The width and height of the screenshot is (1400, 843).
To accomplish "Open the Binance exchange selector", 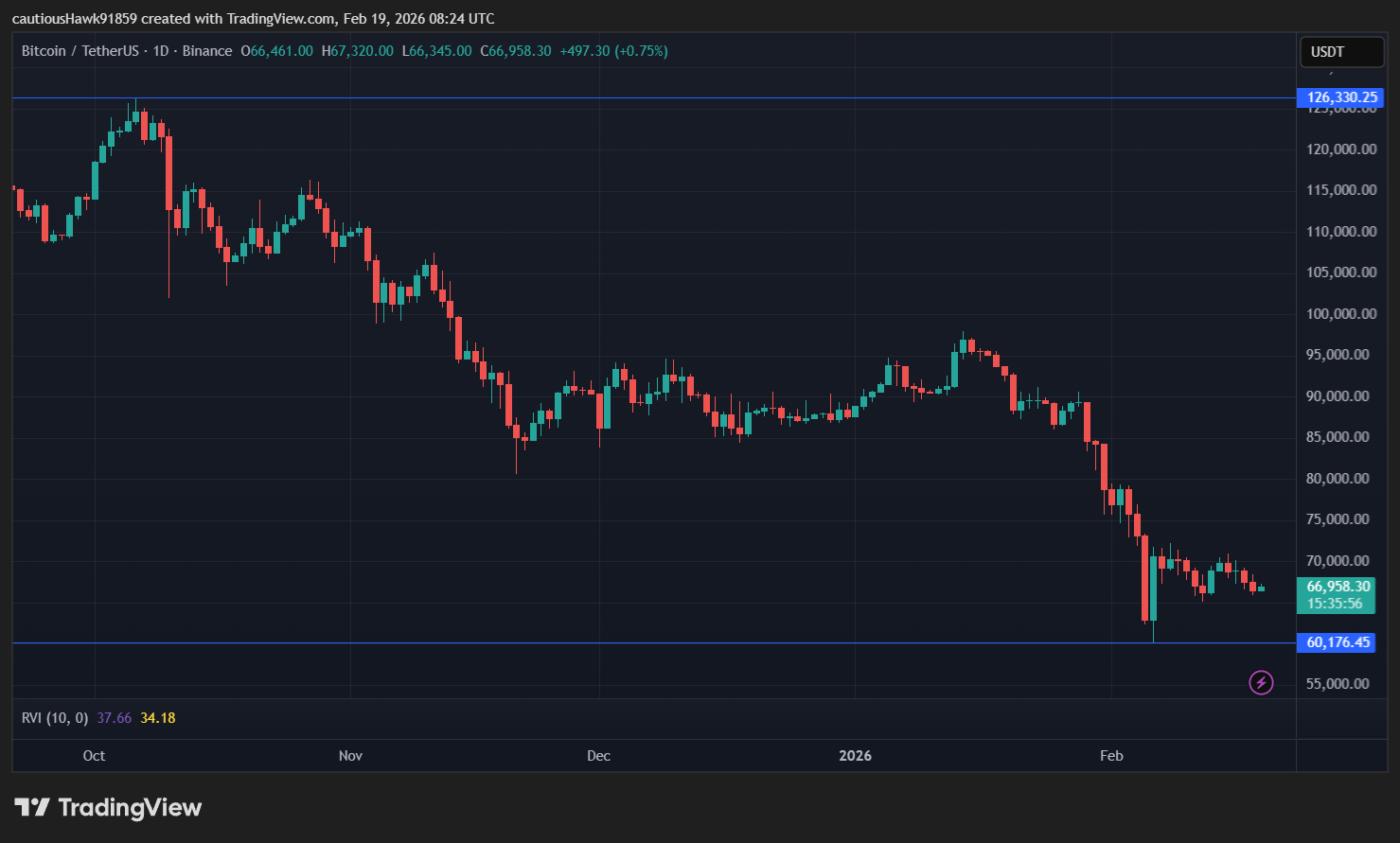I will 207,51.
